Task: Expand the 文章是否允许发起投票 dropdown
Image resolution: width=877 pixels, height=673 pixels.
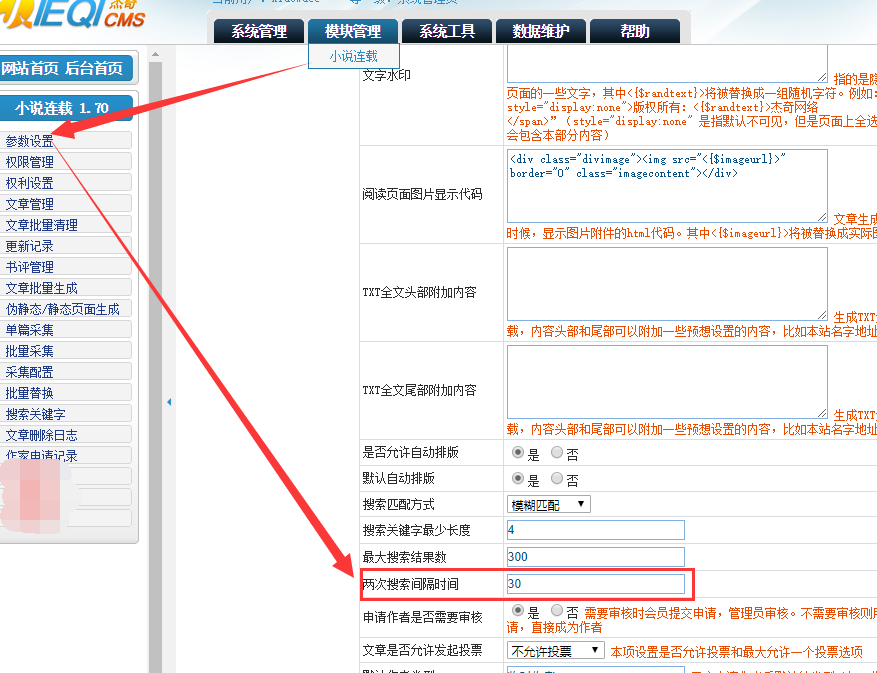Action: [555, 651]
